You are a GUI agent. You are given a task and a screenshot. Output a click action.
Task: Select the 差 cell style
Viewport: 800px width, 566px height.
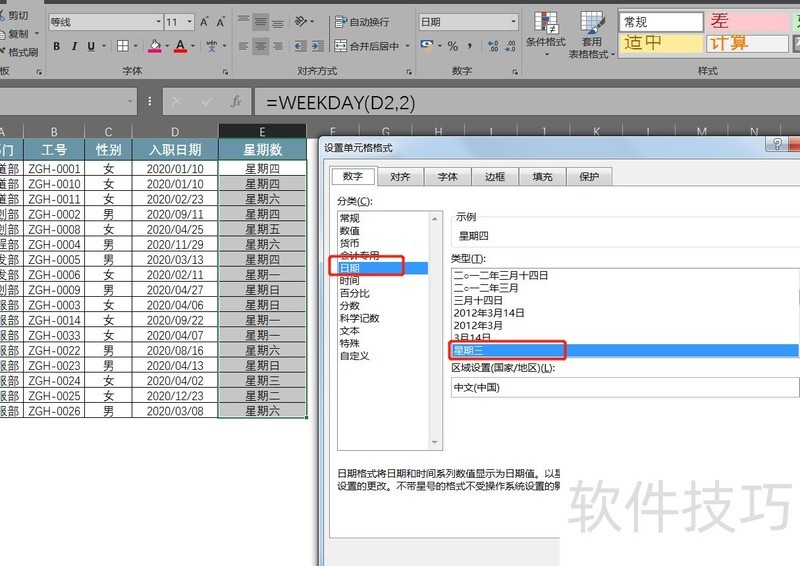pos(747,22)
